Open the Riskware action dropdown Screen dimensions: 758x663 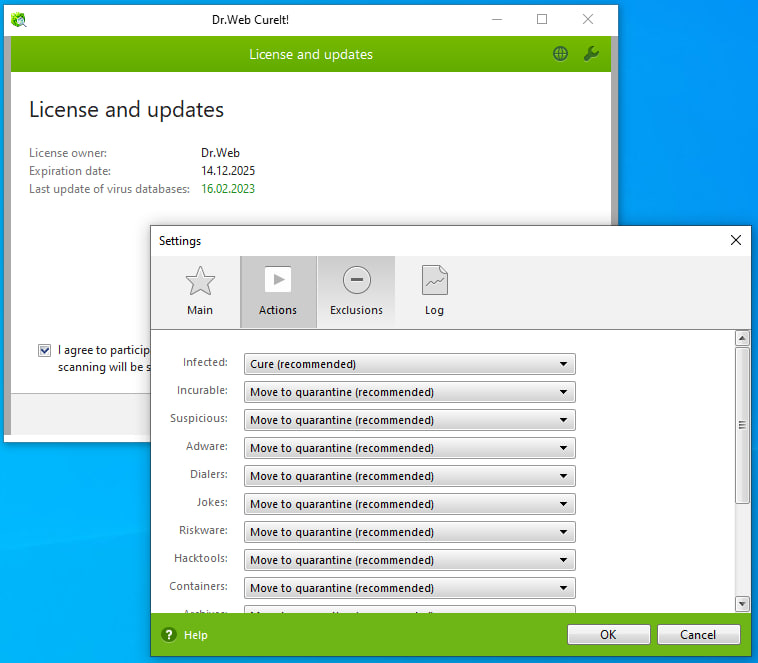click(409, 532)
